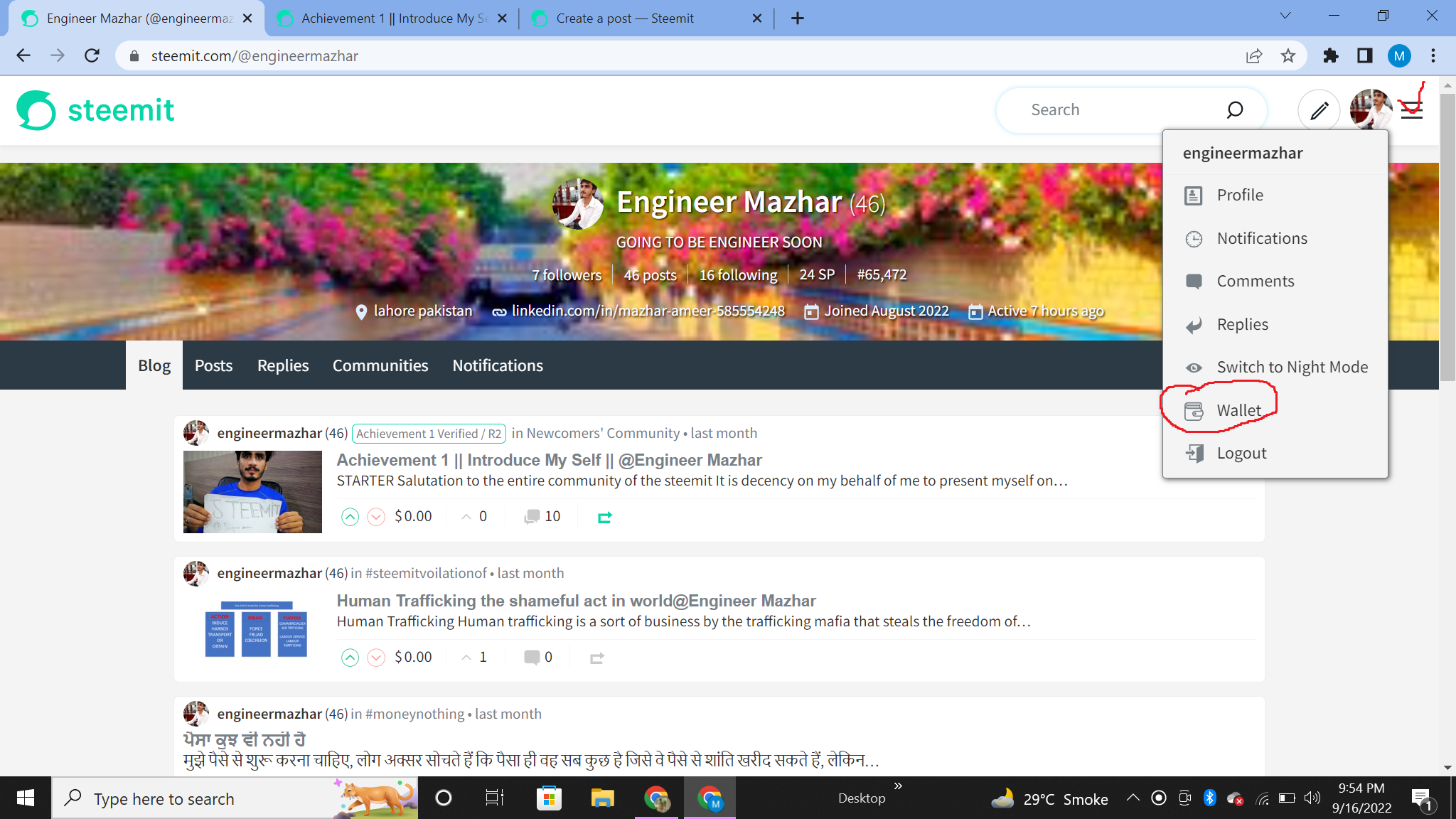The height and width of the screenshot is (819, 1456).
Task: Click the #moneynothing tag
Action: coord(414,714)
